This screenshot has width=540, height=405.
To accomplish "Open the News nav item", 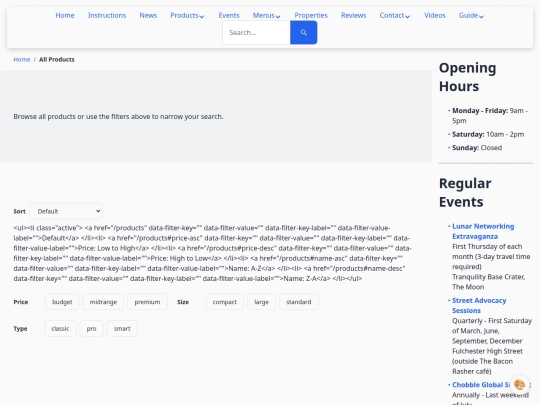I will pos(148,15).
